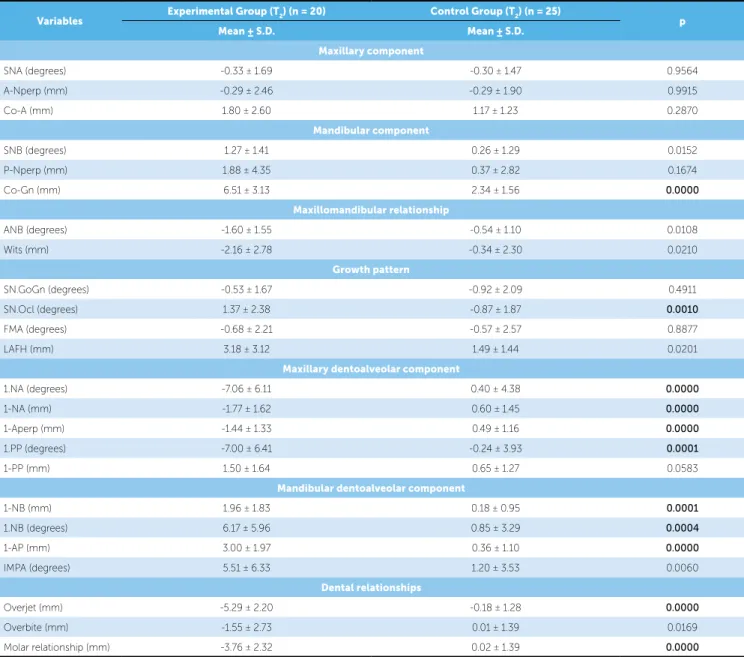
Task: Click control value '2.34 ± 1.56'
Action: click(x=495, y=190)
